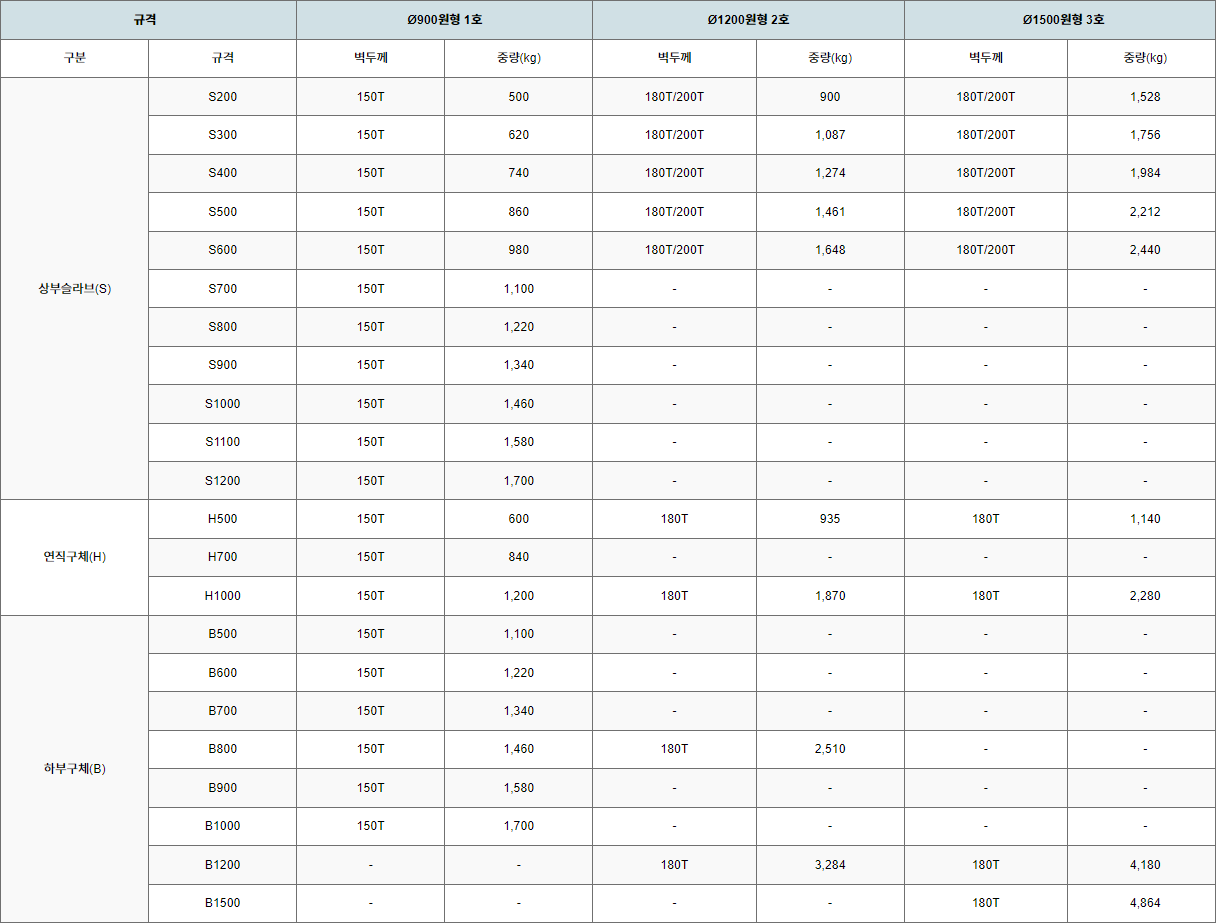
Task: Click the 2,510 weight value for B800
Action: coord(830,749)
